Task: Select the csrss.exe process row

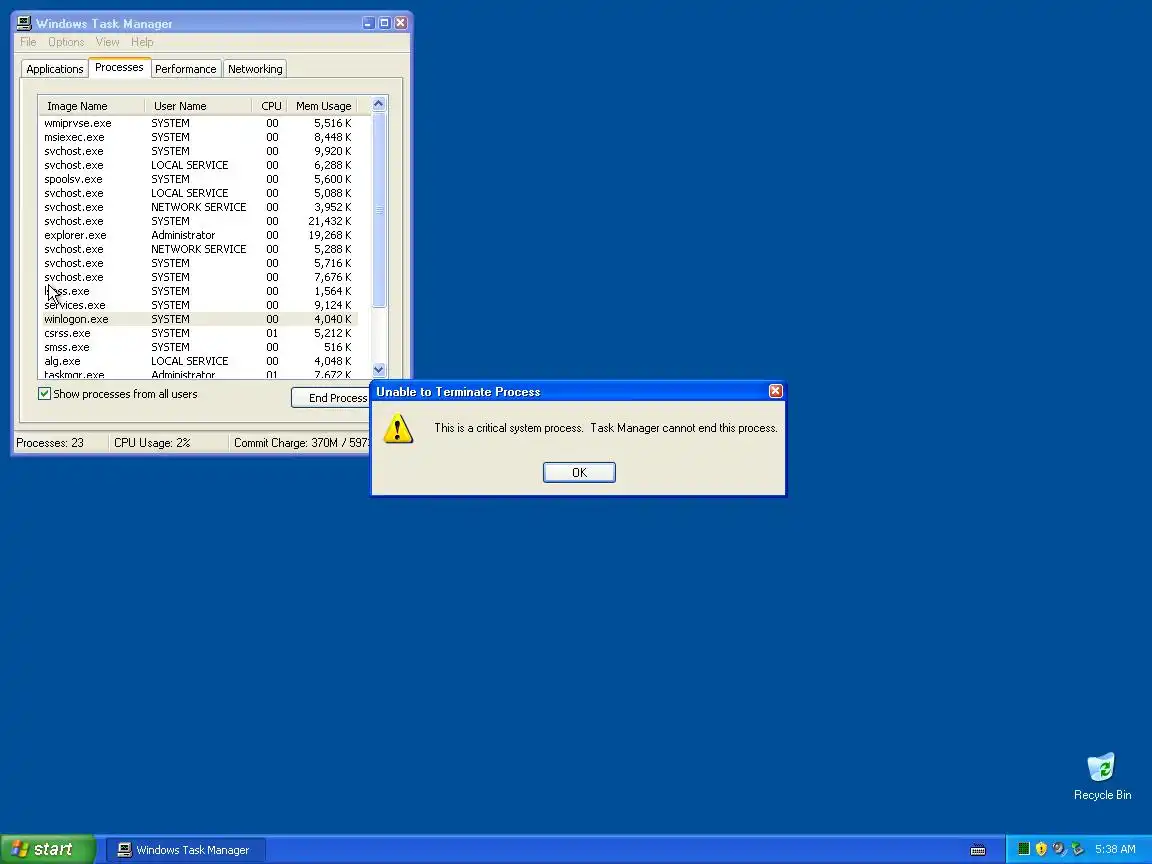Action: coord(198,333)
